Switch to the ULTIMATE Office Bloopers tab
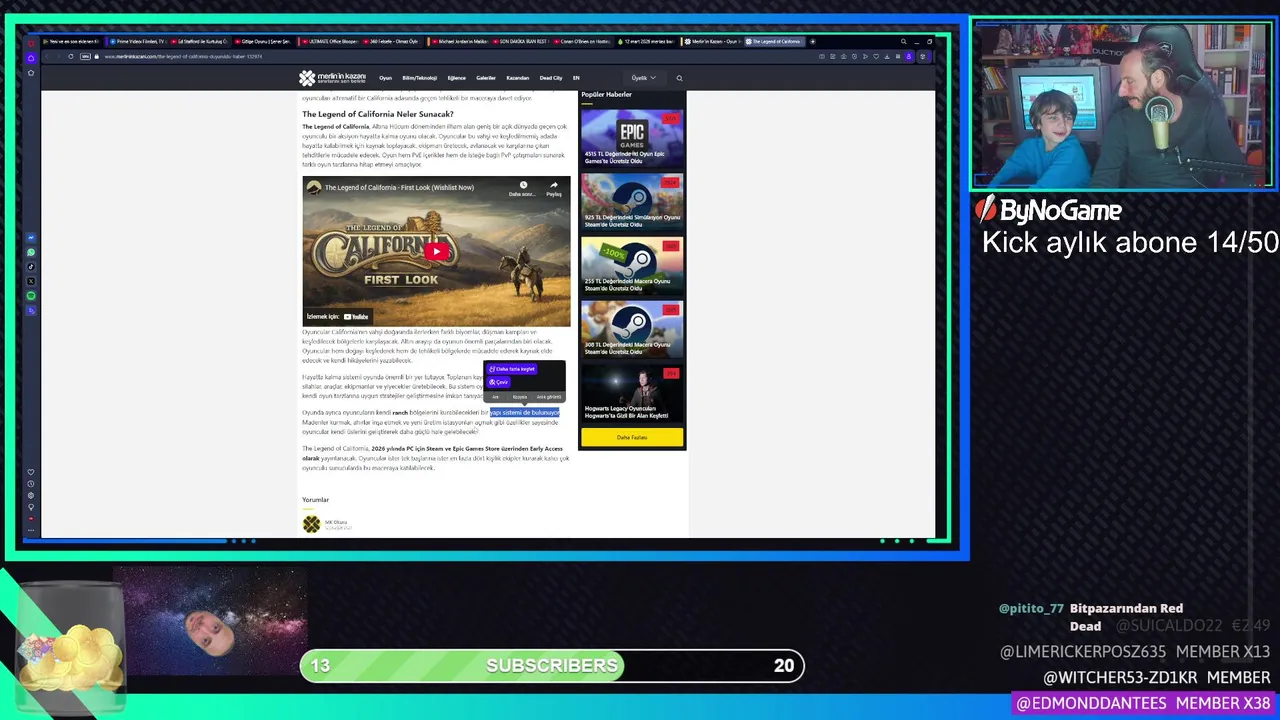This screenshot has height=720, width=1280. (332, 42)
